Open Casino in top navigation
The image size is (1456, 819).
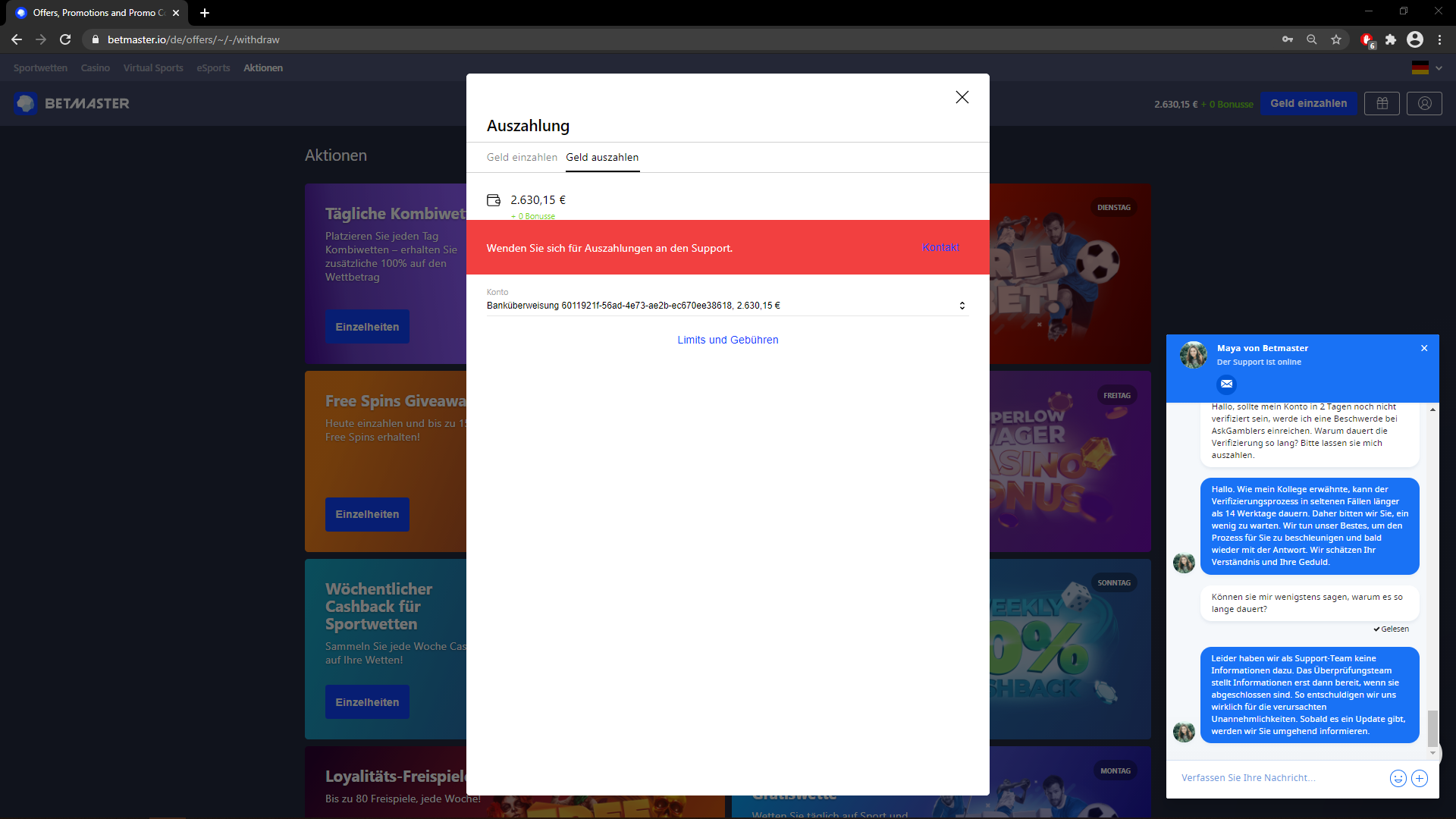[x=96, y=67]
